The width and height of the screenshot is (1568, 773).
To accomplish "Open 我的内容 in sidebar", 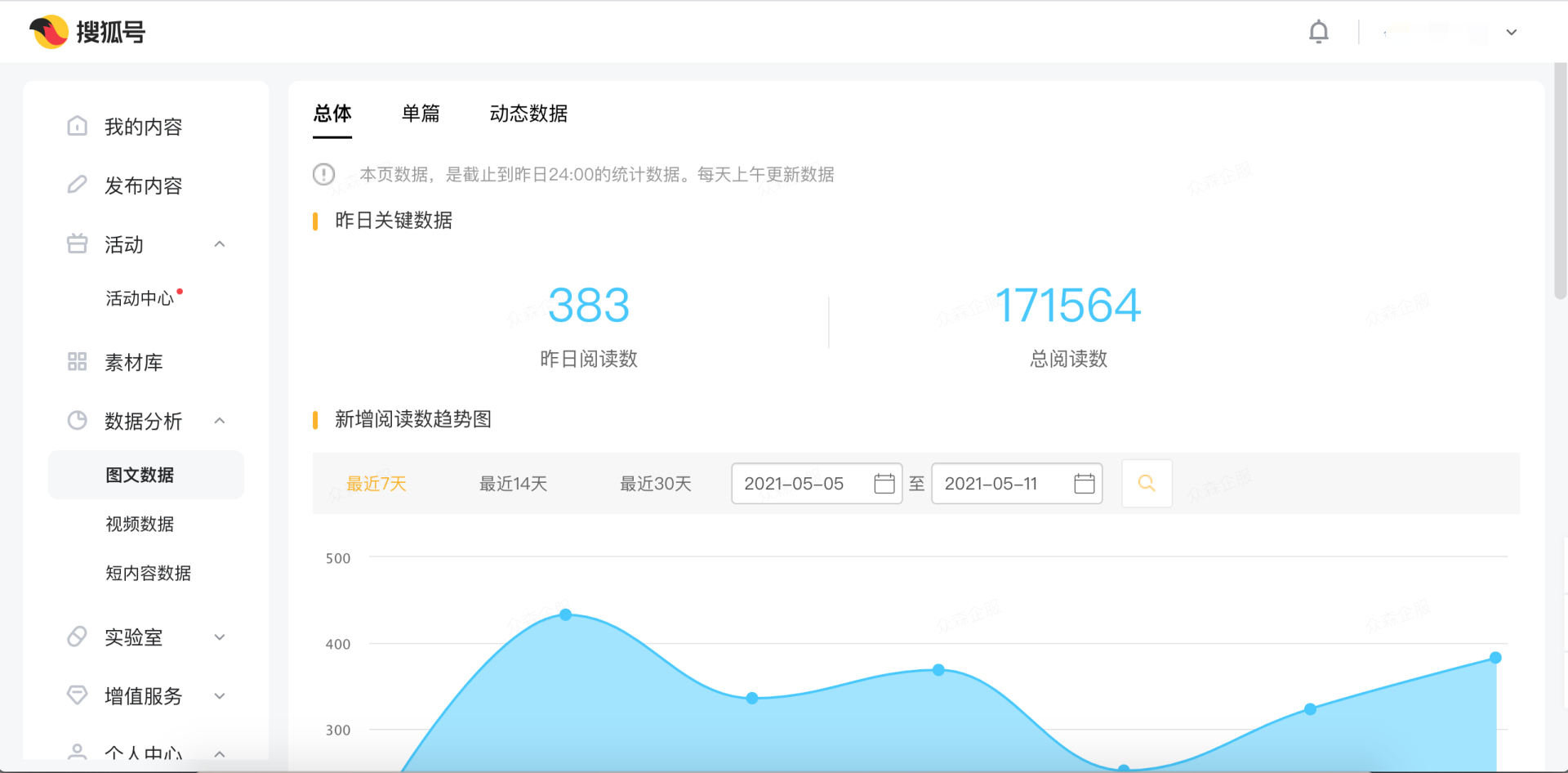I will coord(143,127).
